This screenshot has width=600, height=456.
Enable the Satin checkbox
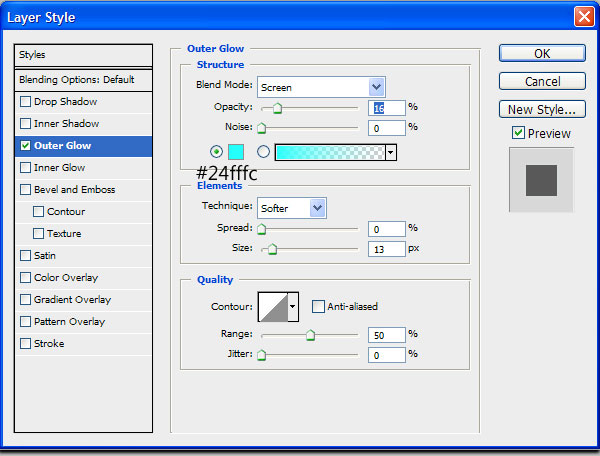click(x=26, y=256)
